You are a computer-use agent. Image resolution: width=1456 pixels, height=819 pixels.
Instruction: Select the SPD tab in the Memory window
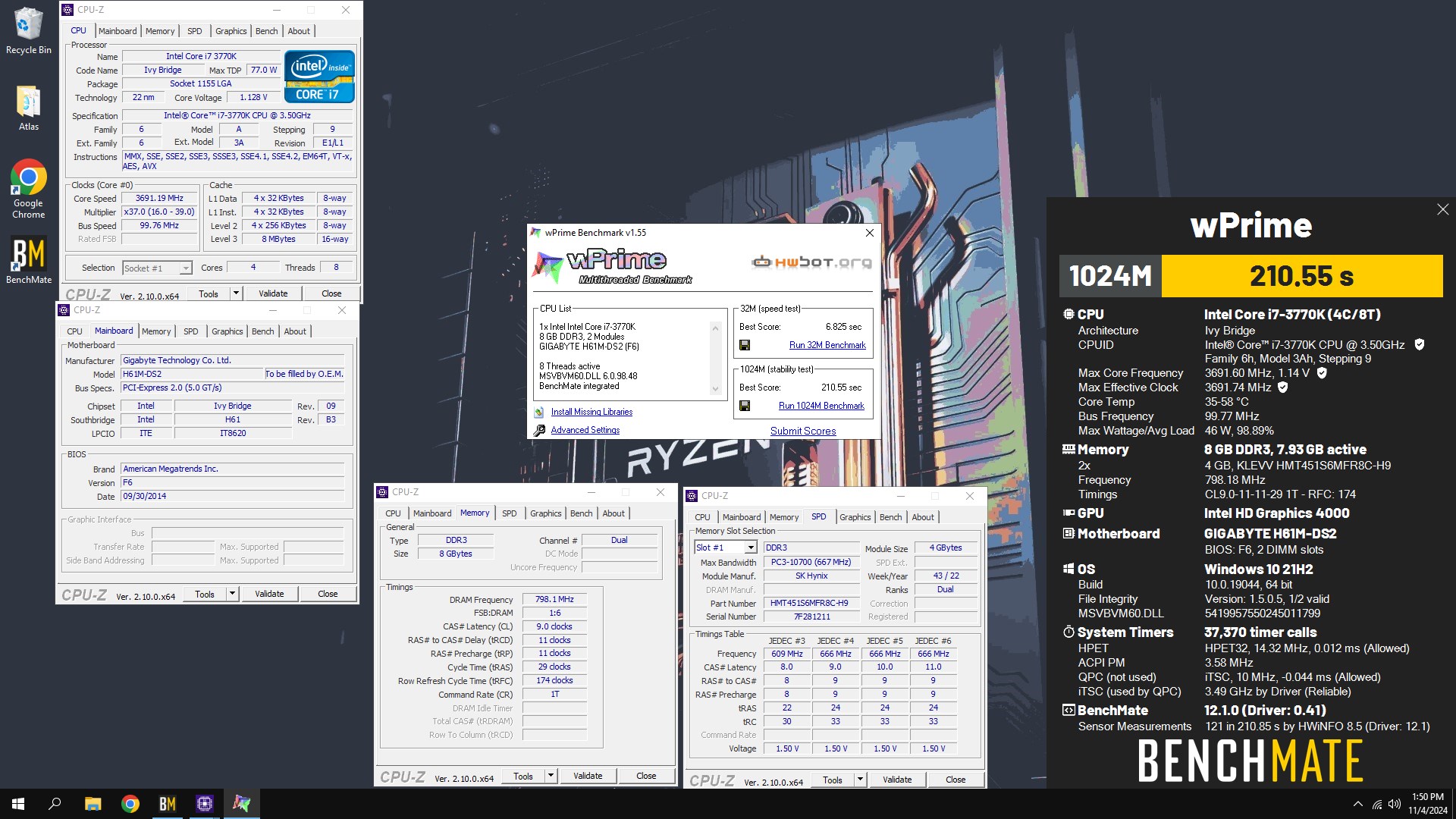click(510, 513)
